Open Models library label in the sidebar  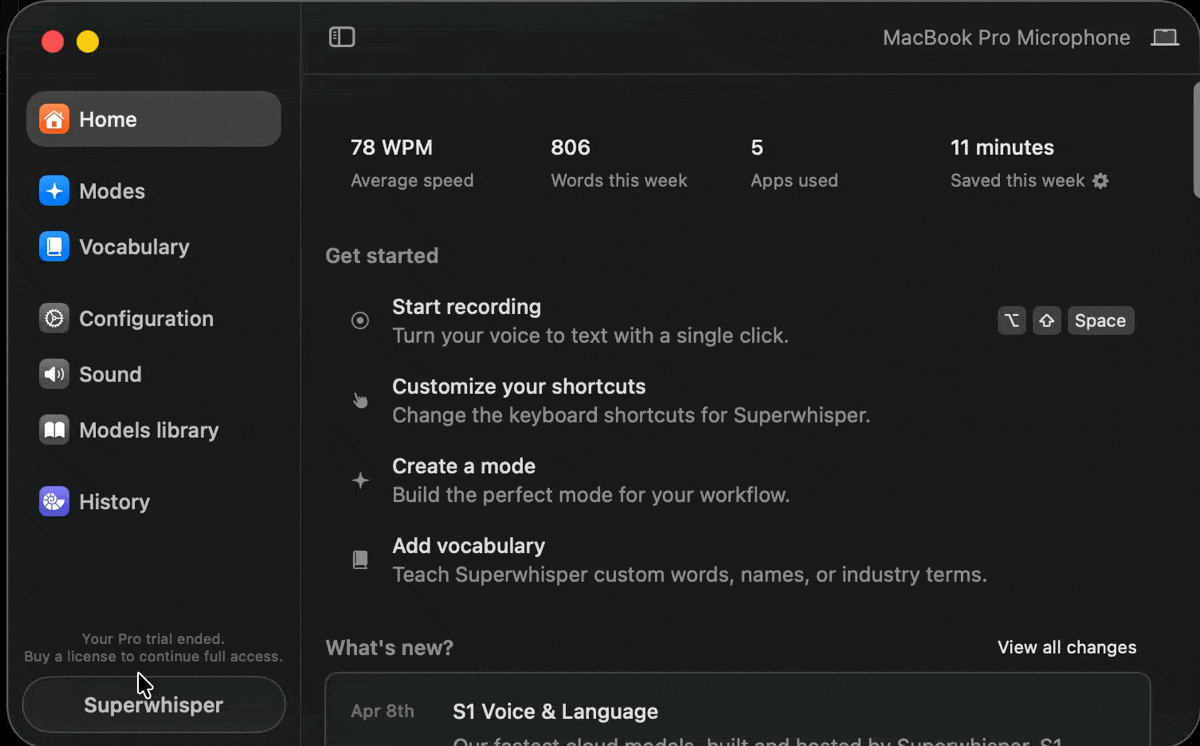click(x=149, y=430)
